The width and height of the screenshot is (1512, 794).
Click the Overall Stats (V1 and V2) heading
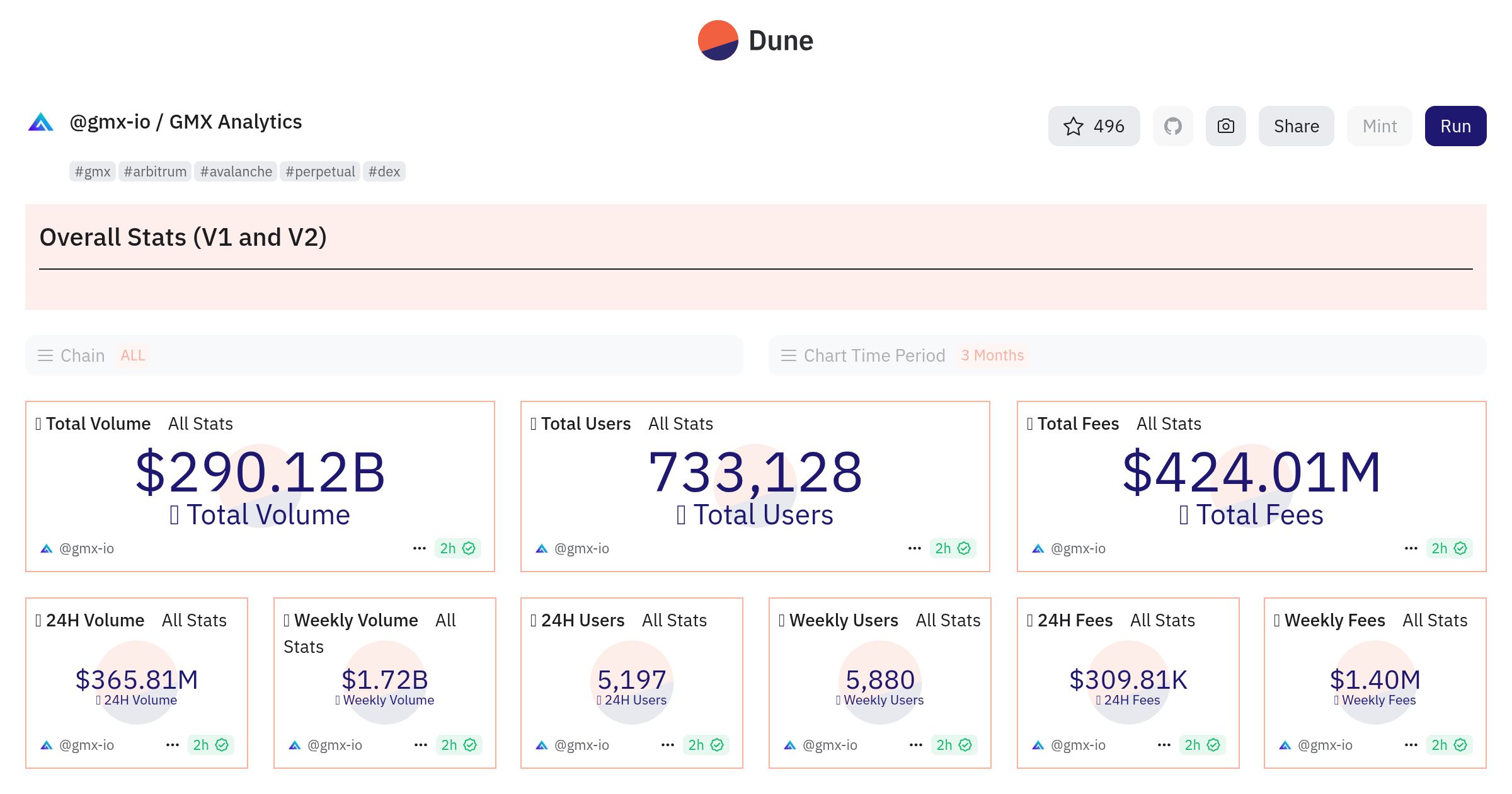coord(183,237)
